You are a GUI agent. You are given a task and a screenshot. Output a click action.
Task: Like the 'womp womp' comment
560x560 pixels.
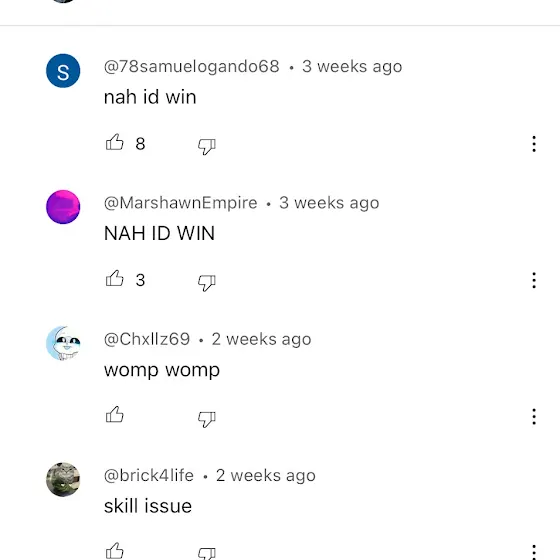[x=115, y=415]
